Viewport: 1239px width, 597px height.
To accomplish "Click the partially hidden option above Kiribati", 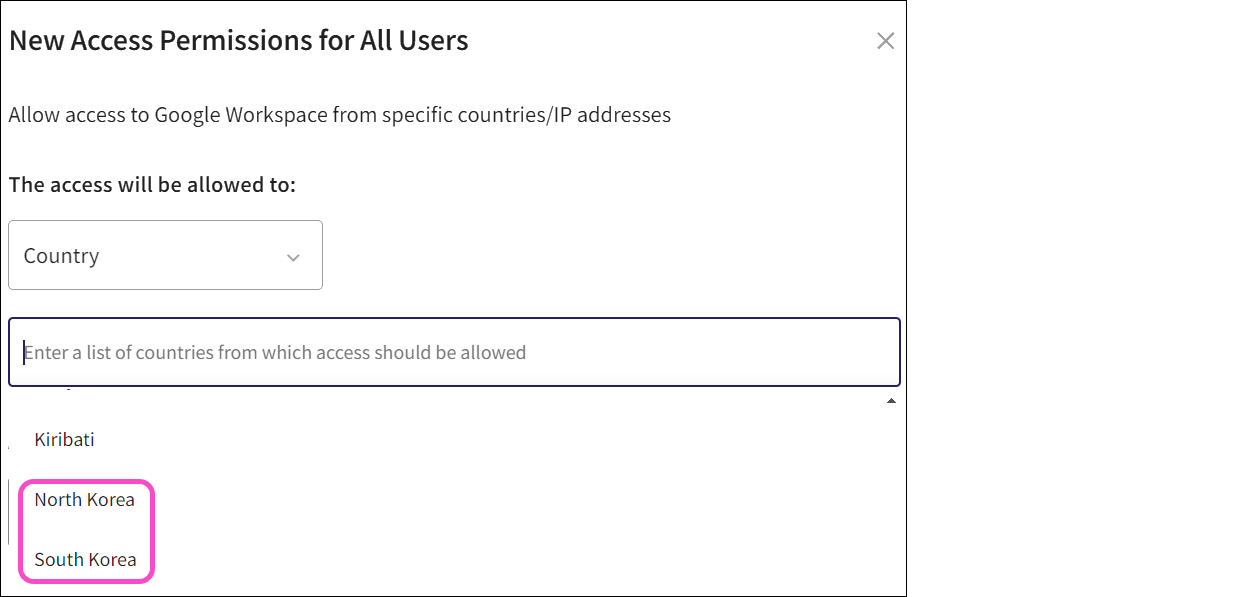I will coord(60,391).
